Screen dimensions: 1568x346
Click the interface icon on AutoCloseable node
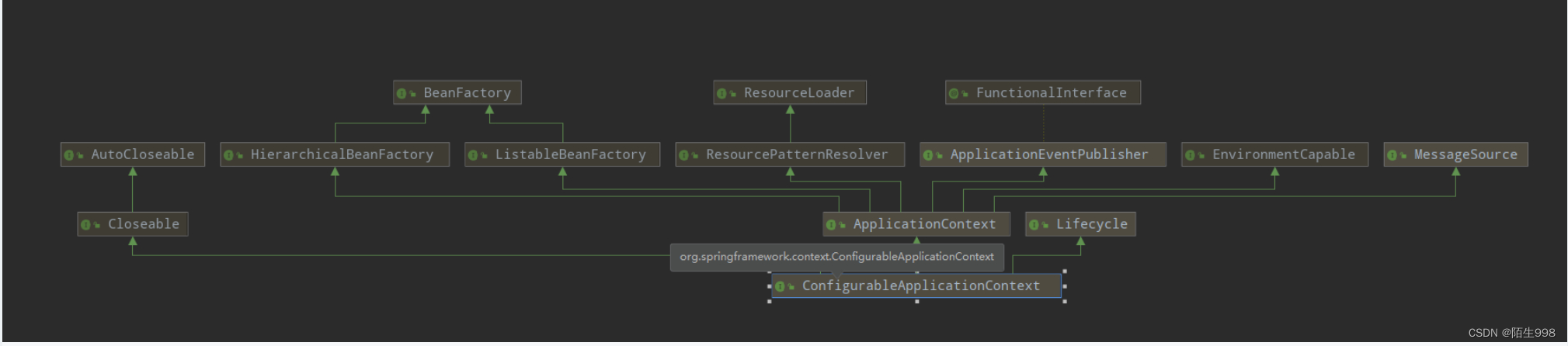(x=70, y=155)
